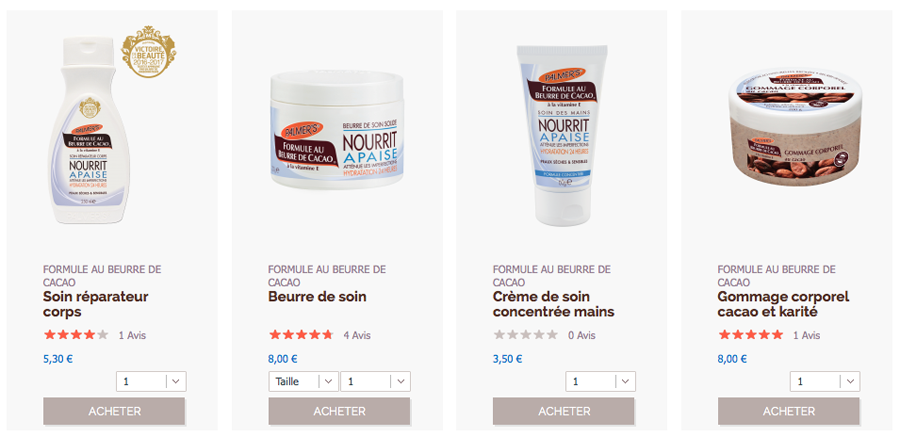Click ACHETER for Gommage corporel cacao
Viewport: 900px width, 437px height.
[x=789, y=411]
